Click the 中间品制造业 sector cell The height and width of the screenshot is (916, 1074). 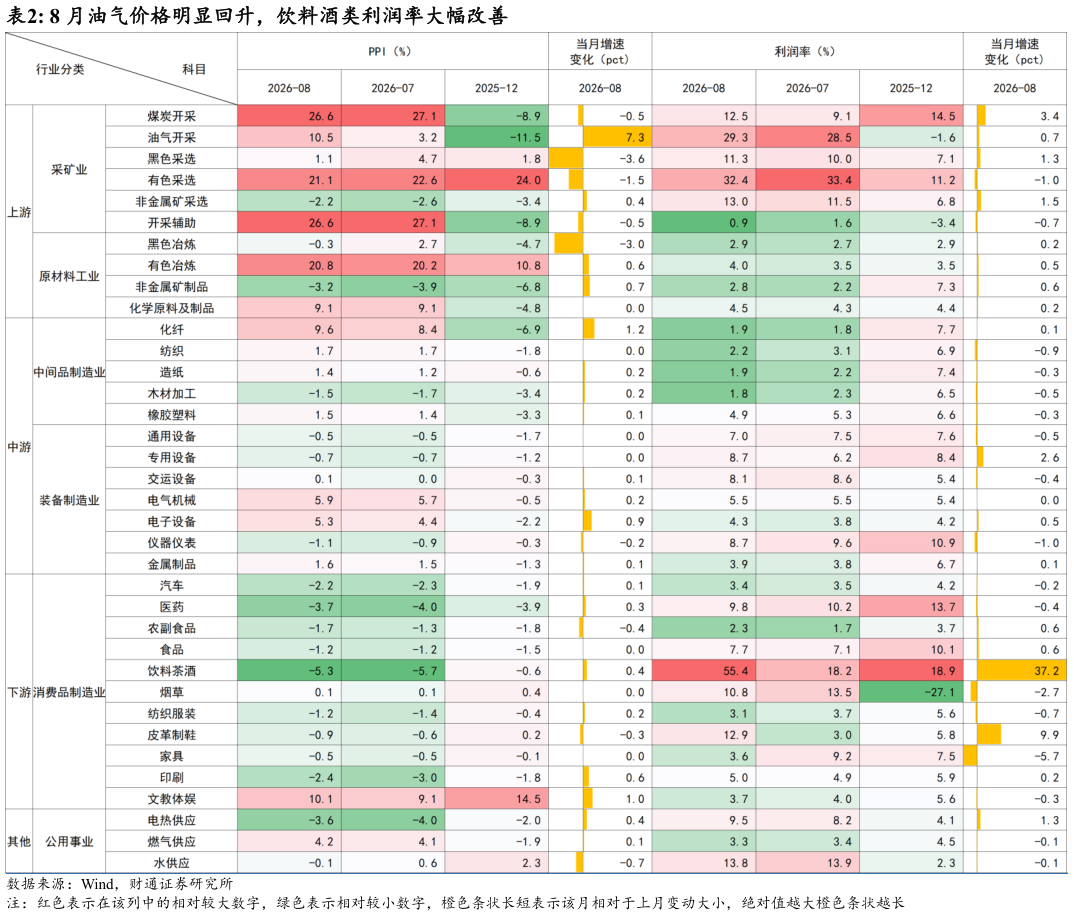click(x=69, y=372)
